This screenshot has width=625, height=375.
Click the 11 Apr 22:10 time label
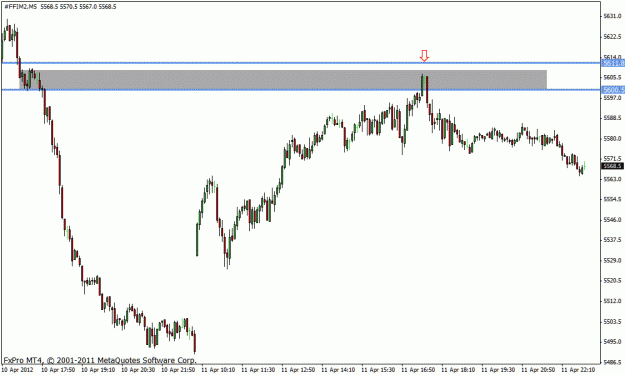pyautogui.click(x=578, y=370)
